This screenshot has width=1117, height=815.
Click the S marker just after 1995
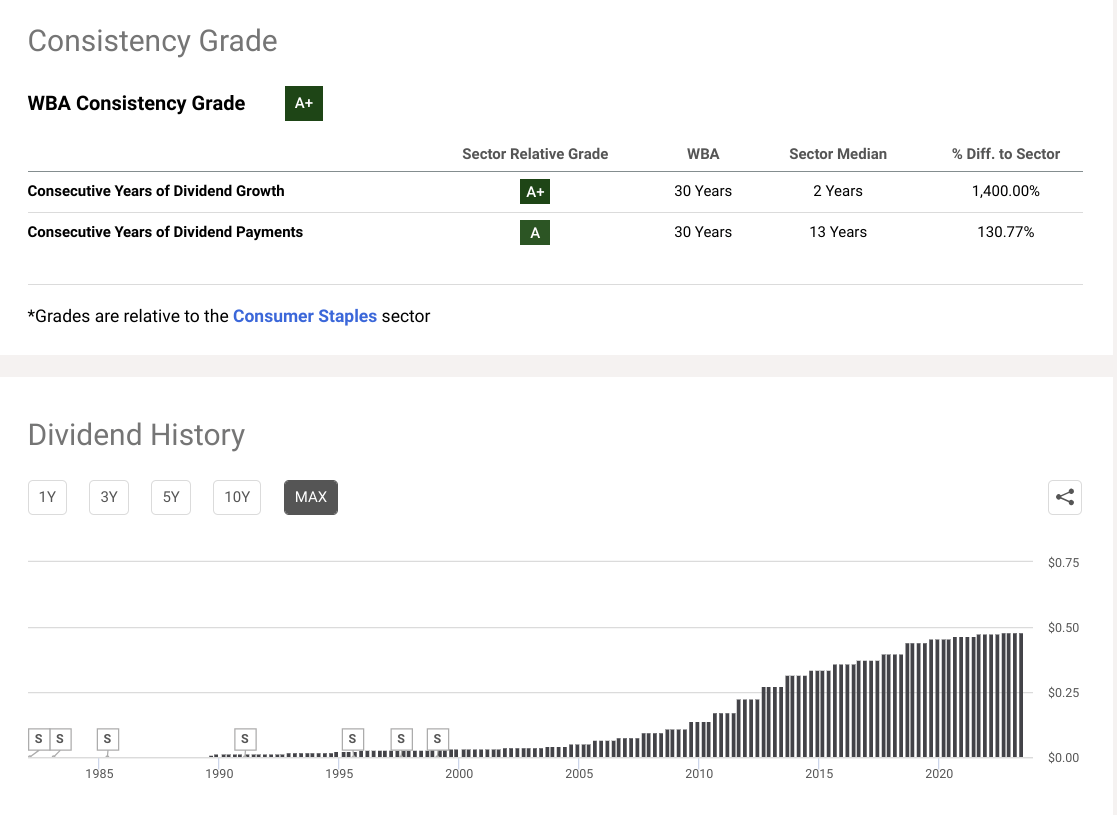352,739
